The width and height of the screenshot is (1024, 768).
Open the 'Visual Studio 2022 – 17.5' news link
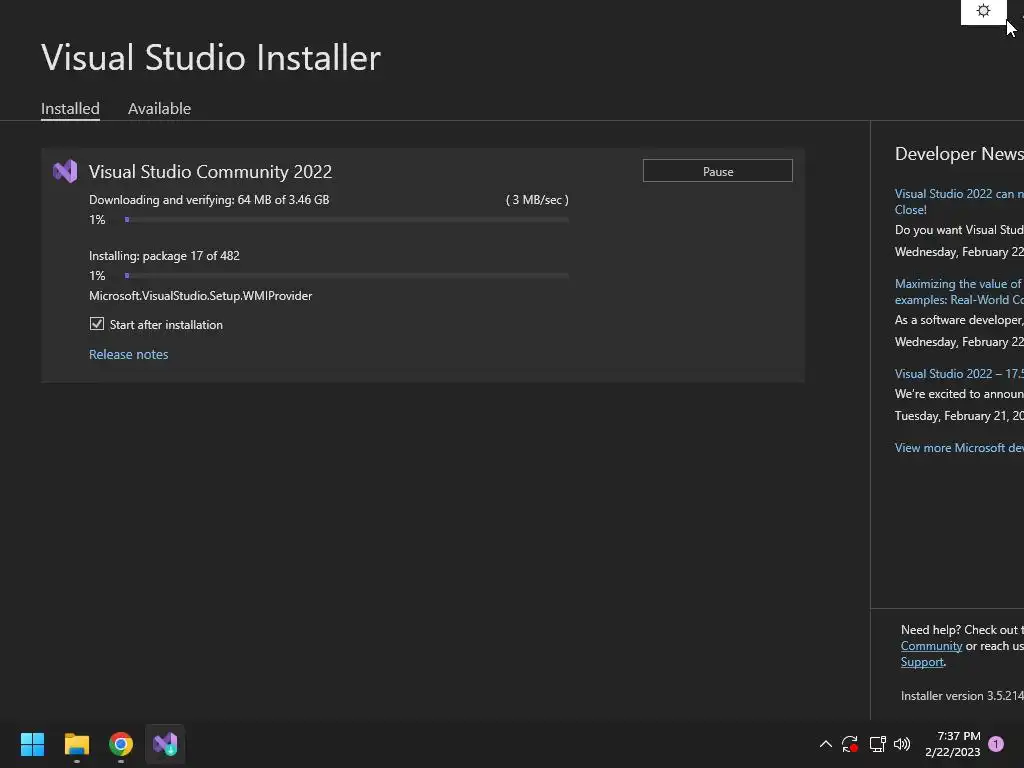point(959,374)
